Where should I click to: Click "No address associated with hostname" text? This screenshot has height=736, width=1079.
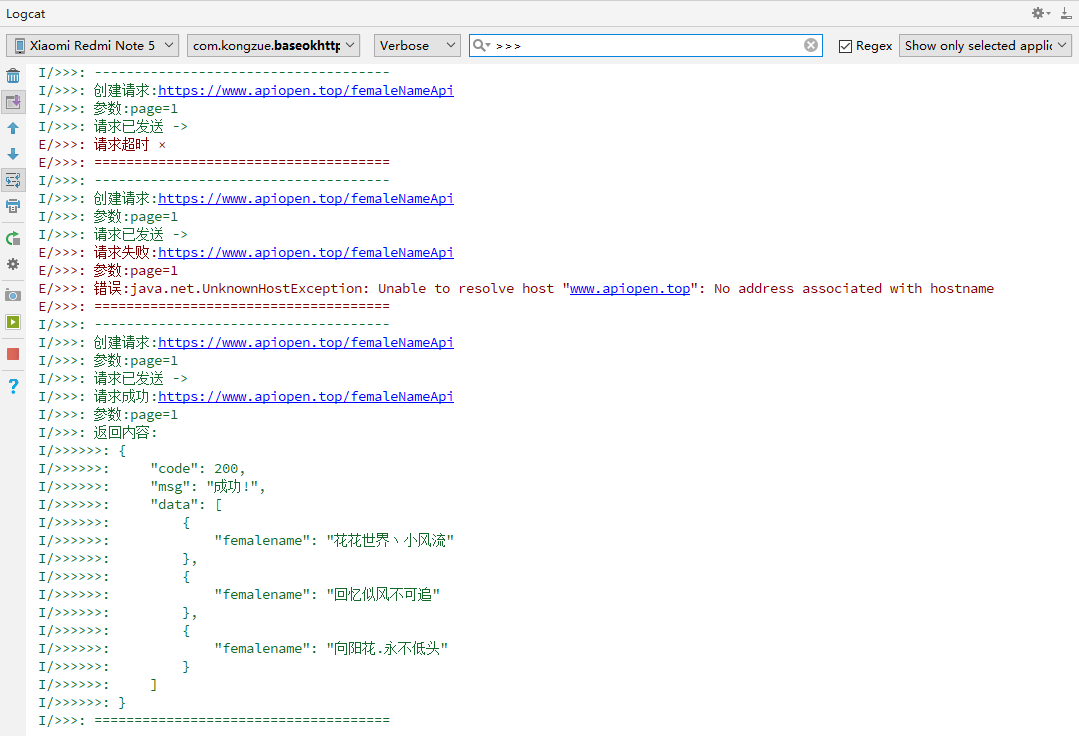(853, 288)
